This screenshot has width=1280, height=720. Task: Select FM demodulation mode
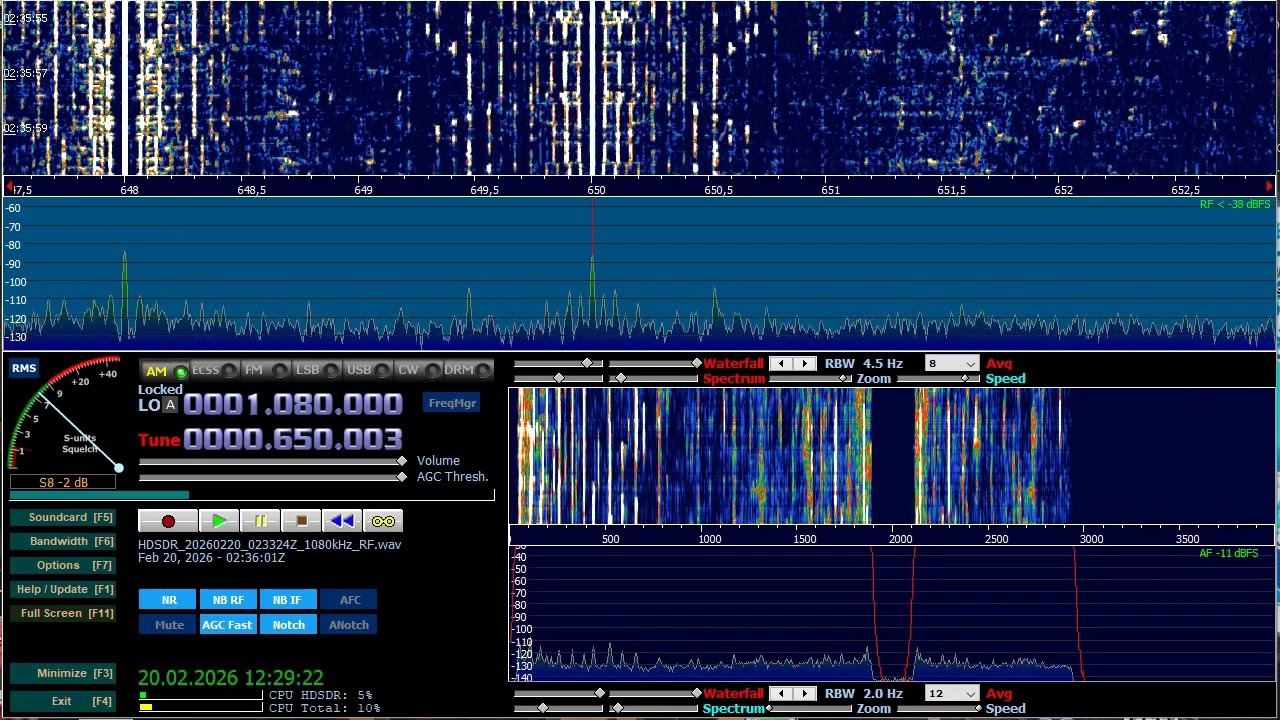[x=265, y=371]
